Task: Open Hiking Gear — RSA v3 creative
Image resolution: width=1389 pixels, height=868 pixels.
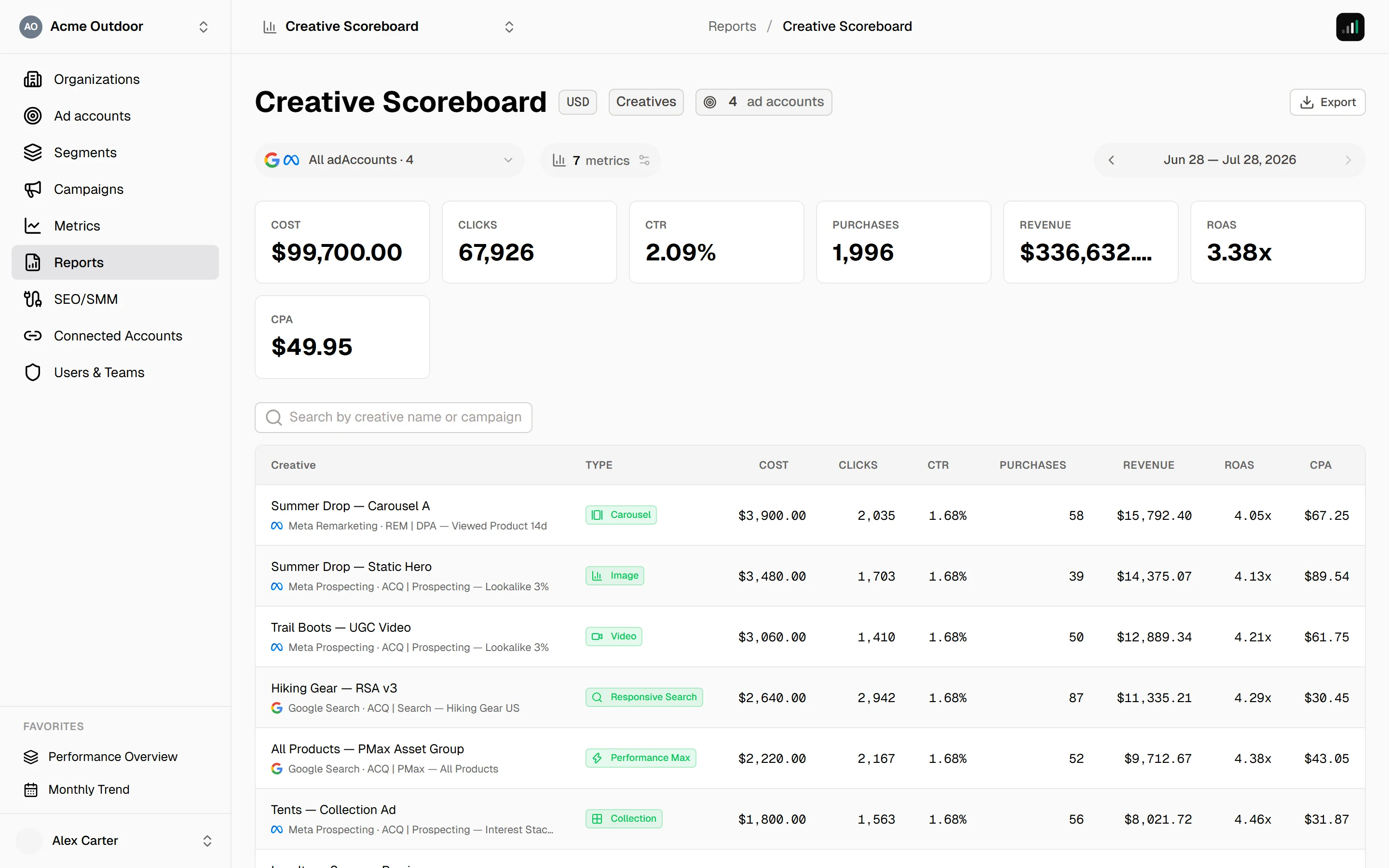Action: (x=333, y=688)
